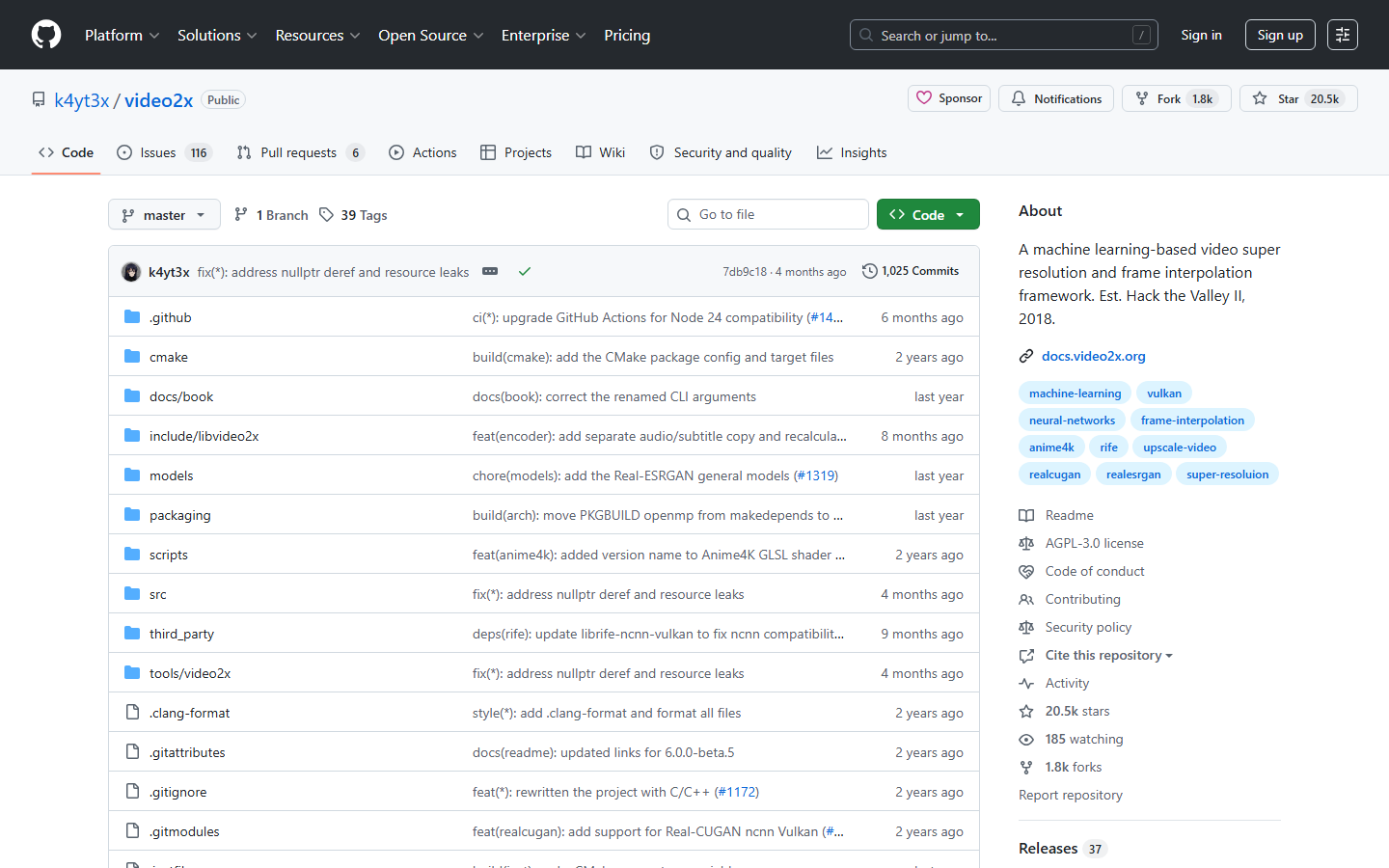Open the GitHub logo homepage
The width and height of the screenshot is (1389, 868).
46,35
